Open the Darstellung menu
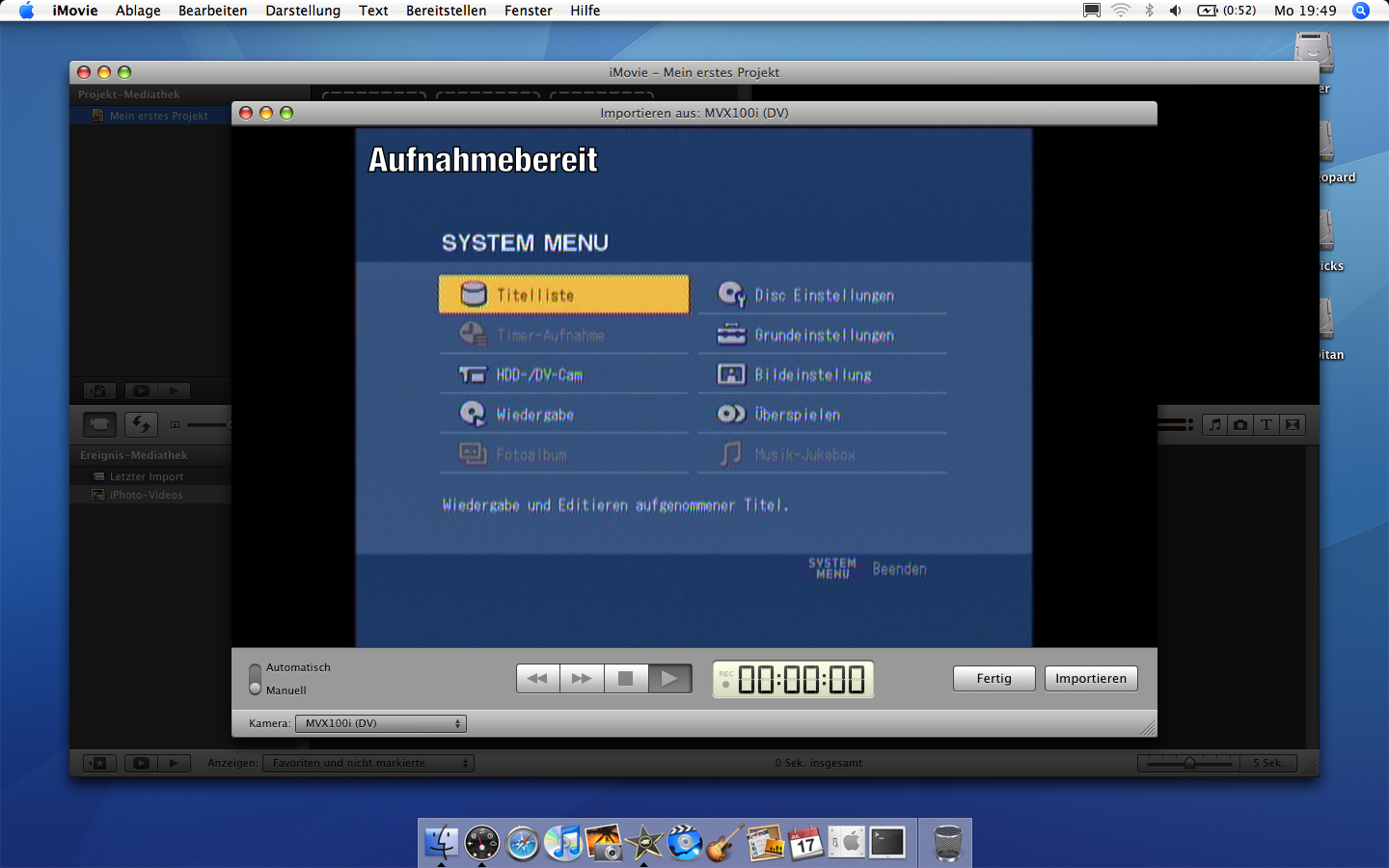 tap(303, 11)
